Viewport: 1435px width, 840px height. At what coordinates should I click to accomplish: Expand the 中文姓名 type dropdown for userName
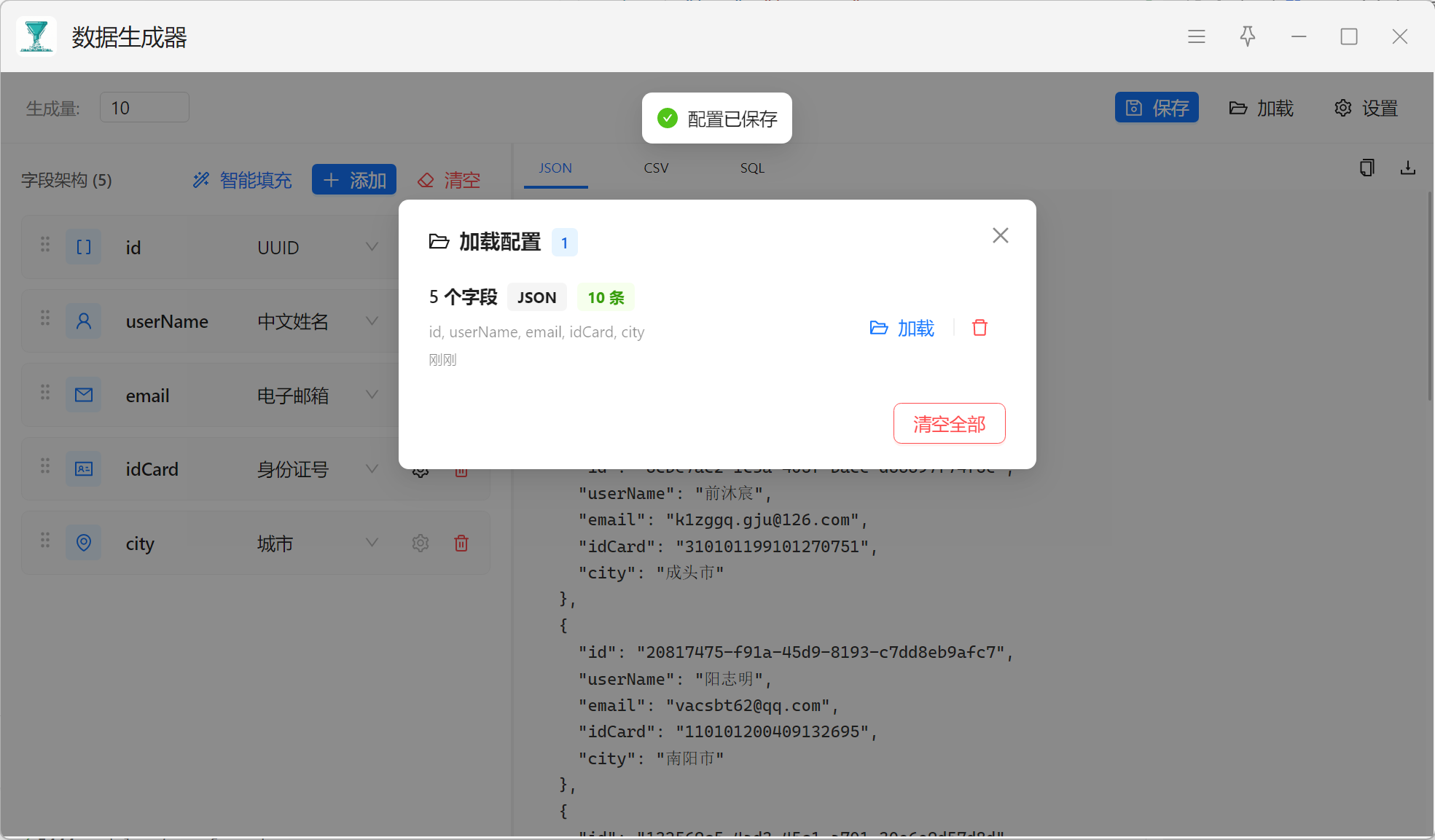click(x=372, y=321)
